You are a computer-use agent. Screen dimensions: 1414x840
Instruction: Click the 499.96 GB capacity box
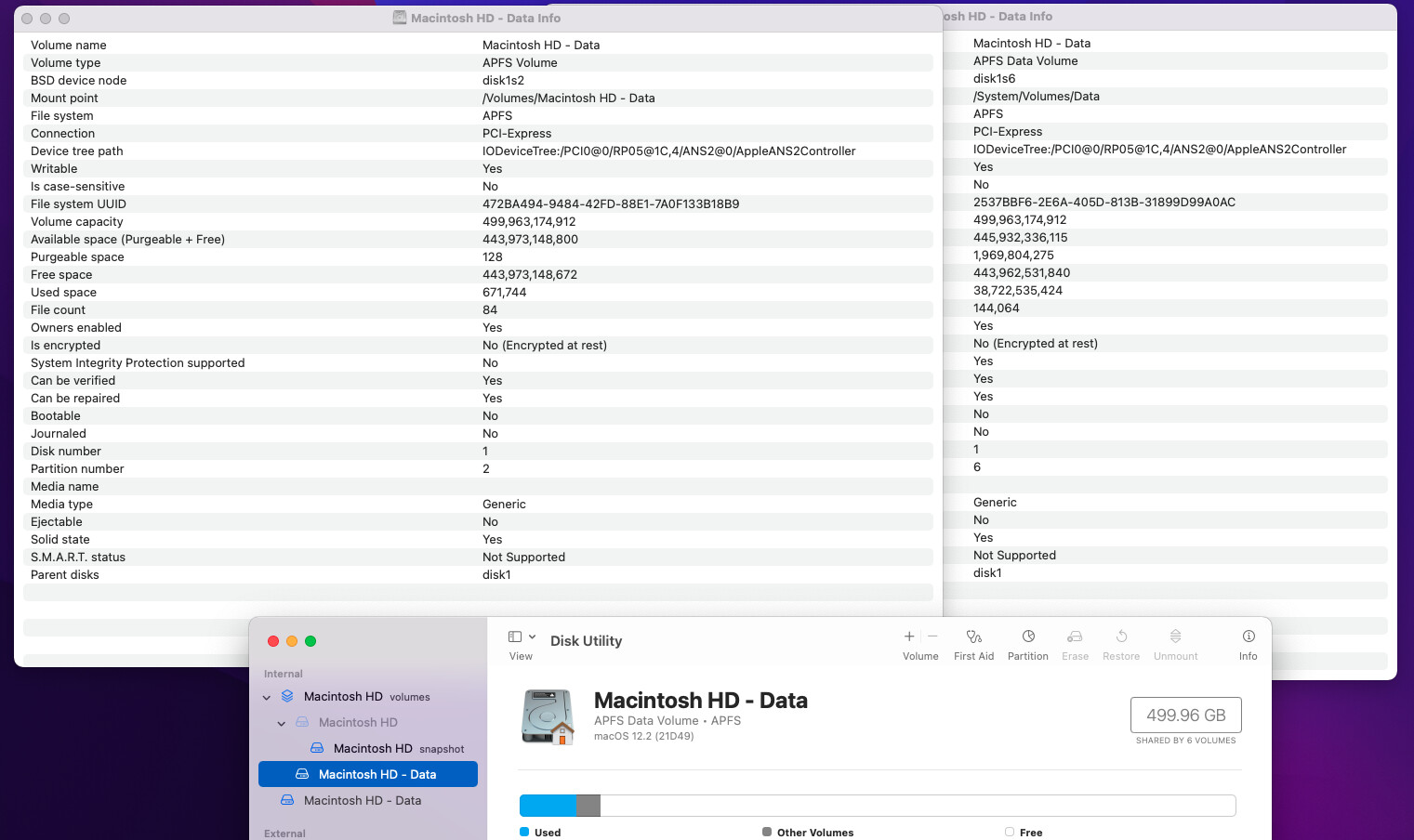[1185, 715]
